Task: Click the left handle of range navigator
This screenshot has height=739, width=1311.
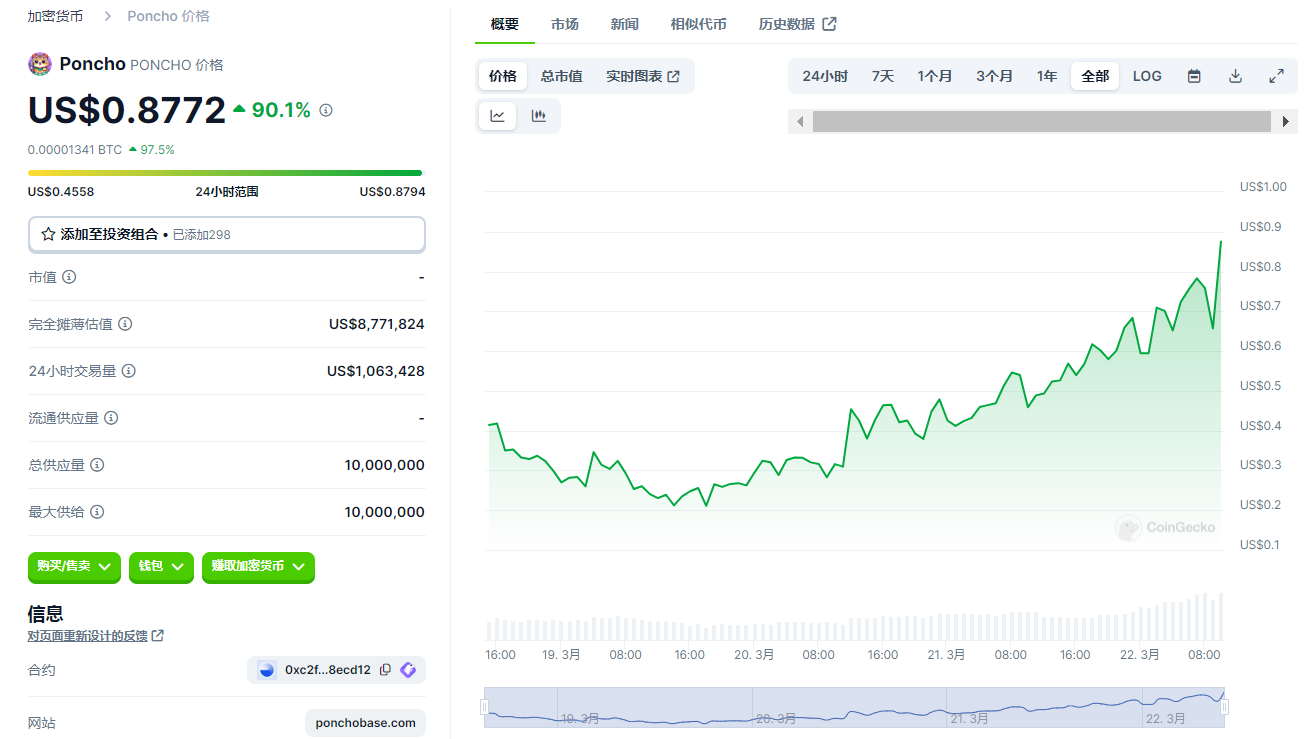Action: tap(485, 707)
